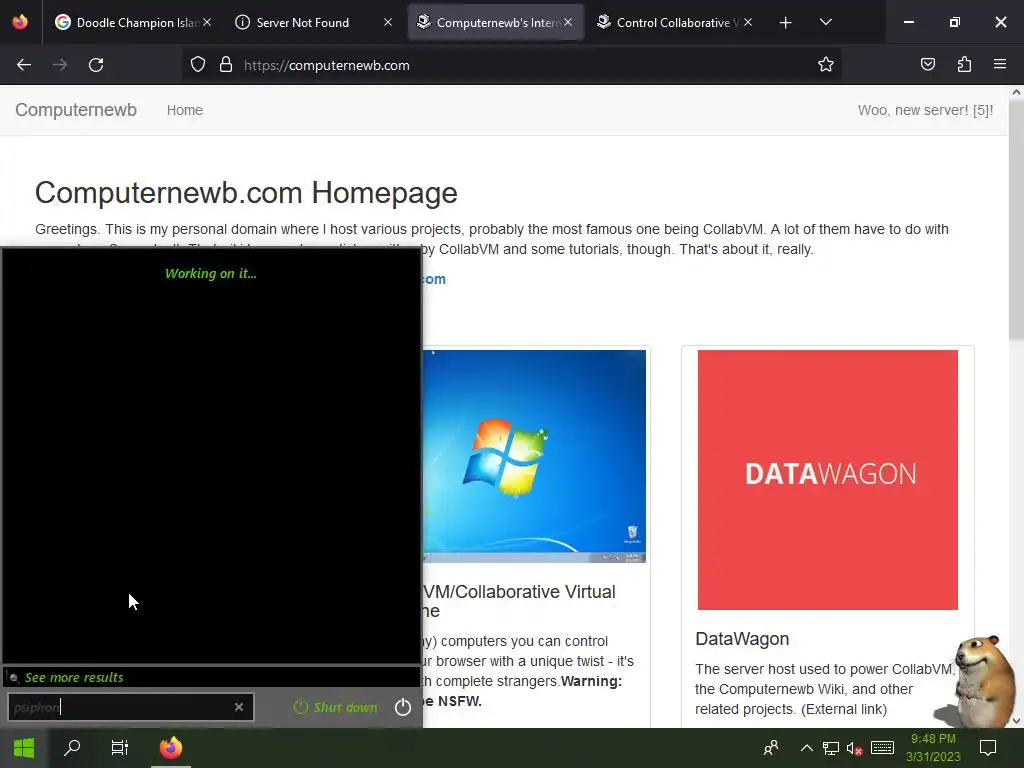Open the Extensions puzzle icon

tap(964, 65)
